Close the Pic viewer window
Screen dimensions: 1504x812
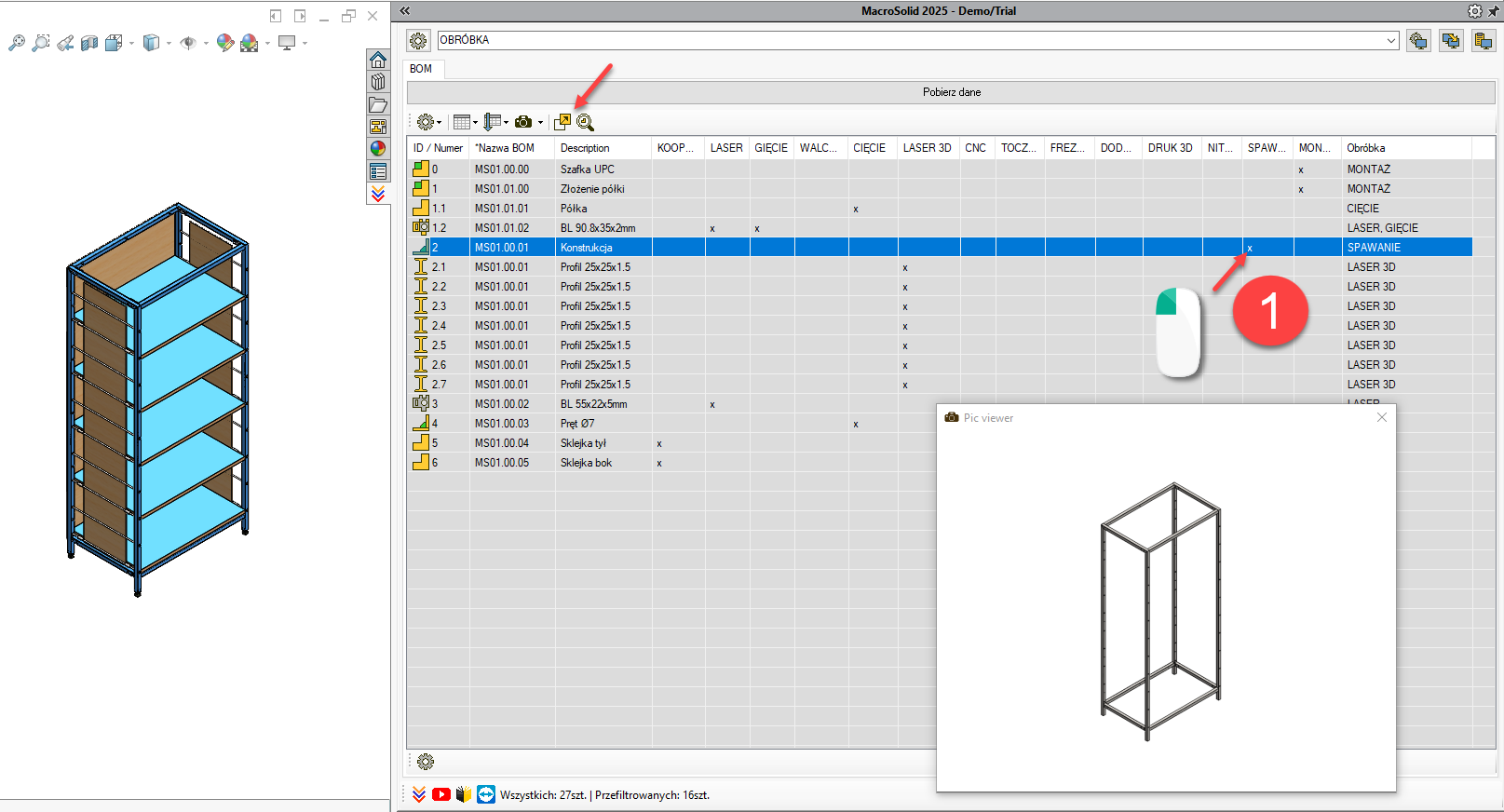(1382, 417)
